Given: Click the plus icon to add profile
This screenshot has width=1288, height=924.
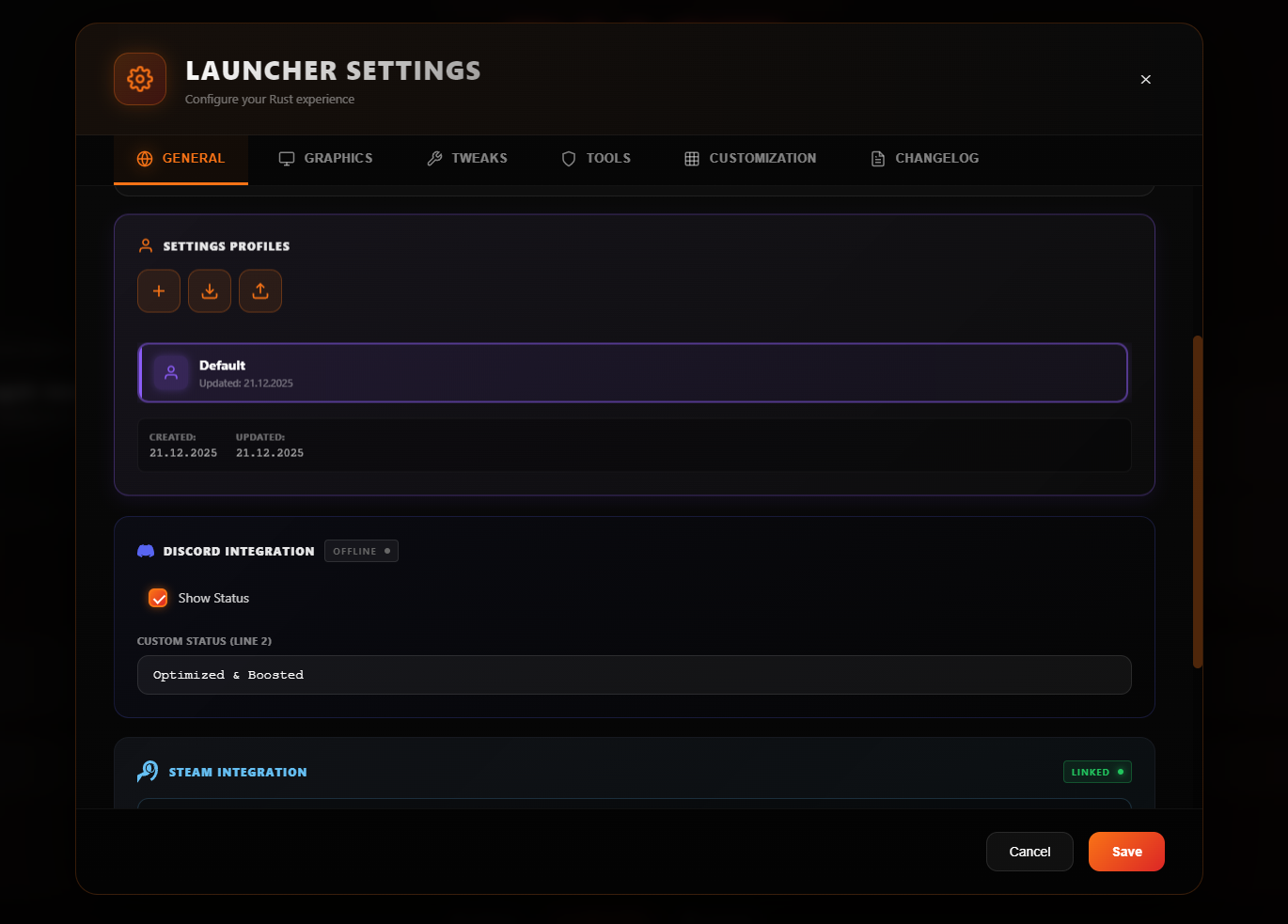Looking at the screenshot, I should coord(159,291).
